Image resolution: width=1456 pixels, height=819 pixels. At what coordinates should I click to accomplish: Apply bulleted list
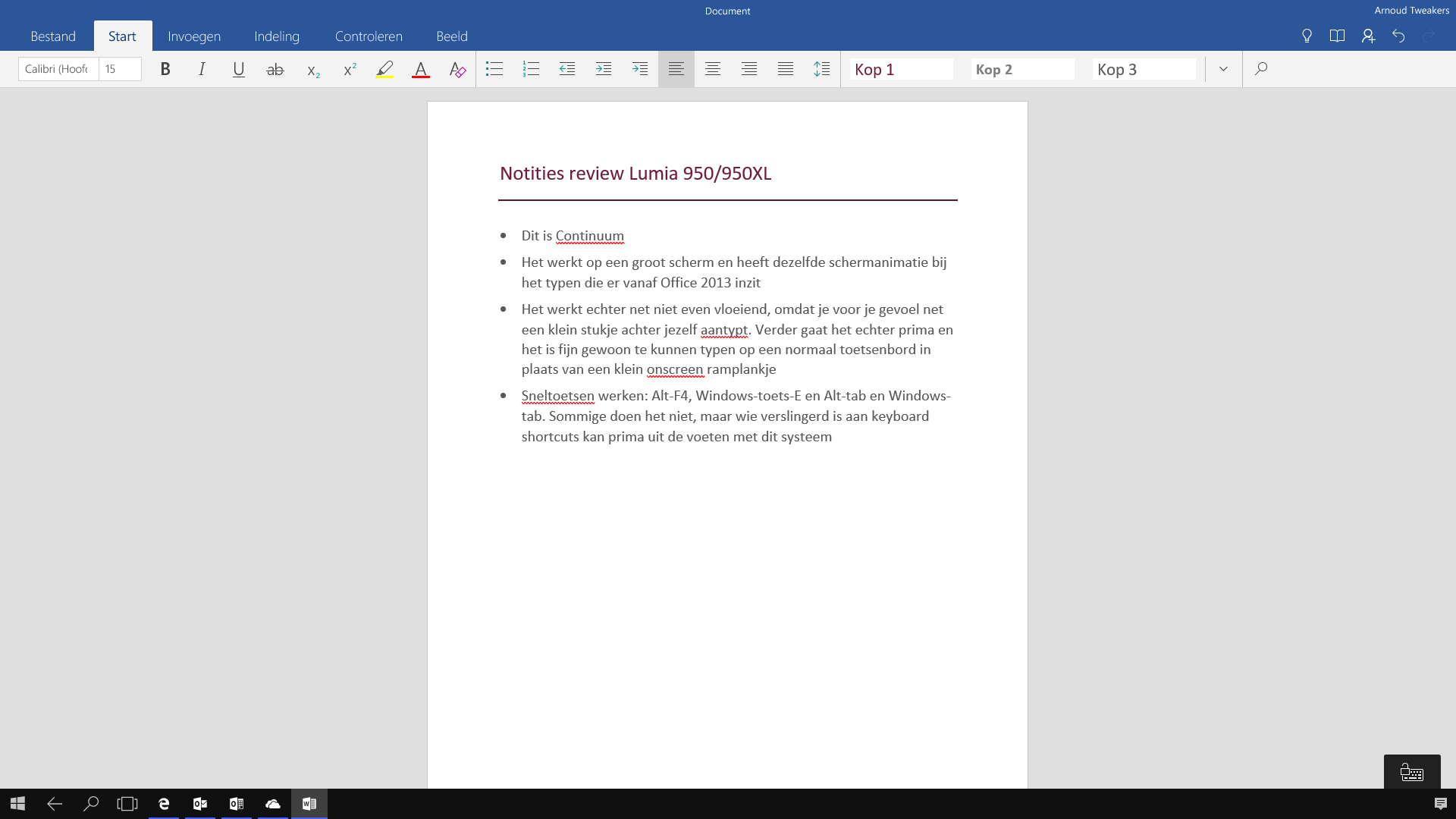point(494,69)
